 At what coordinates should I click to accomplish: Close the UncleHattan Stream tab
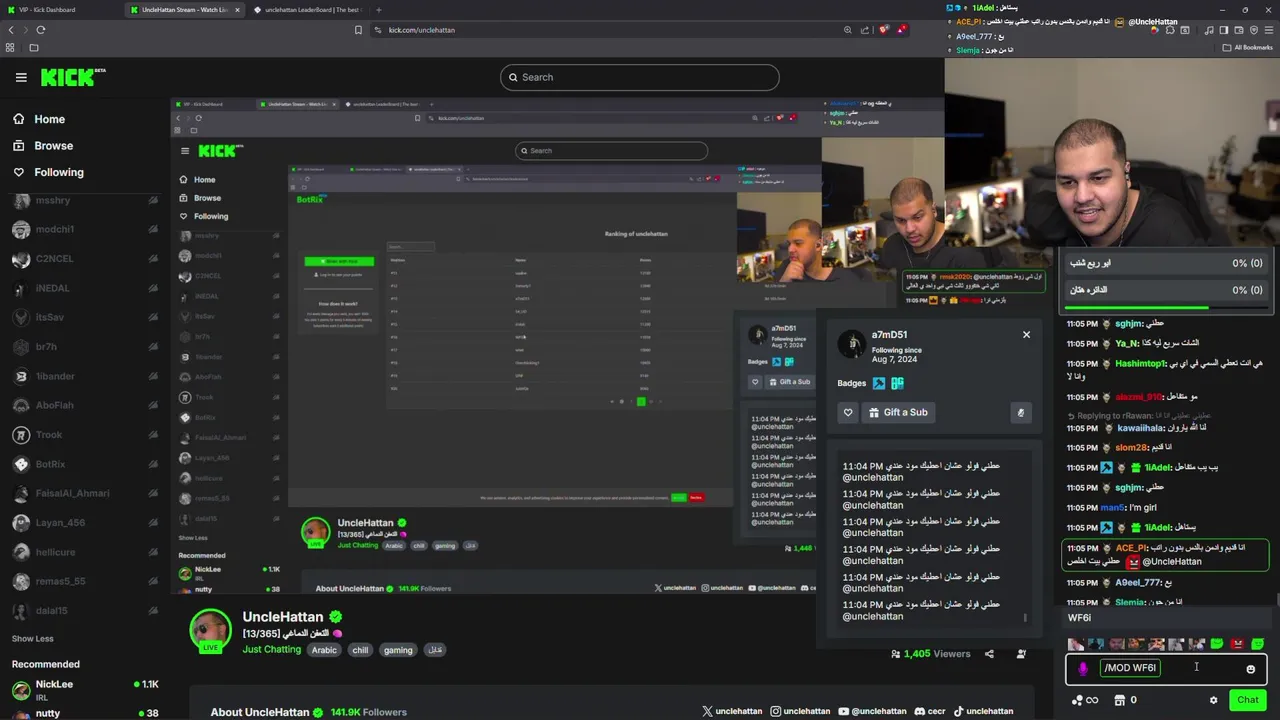pyautogui.click(x=238, y=10)
